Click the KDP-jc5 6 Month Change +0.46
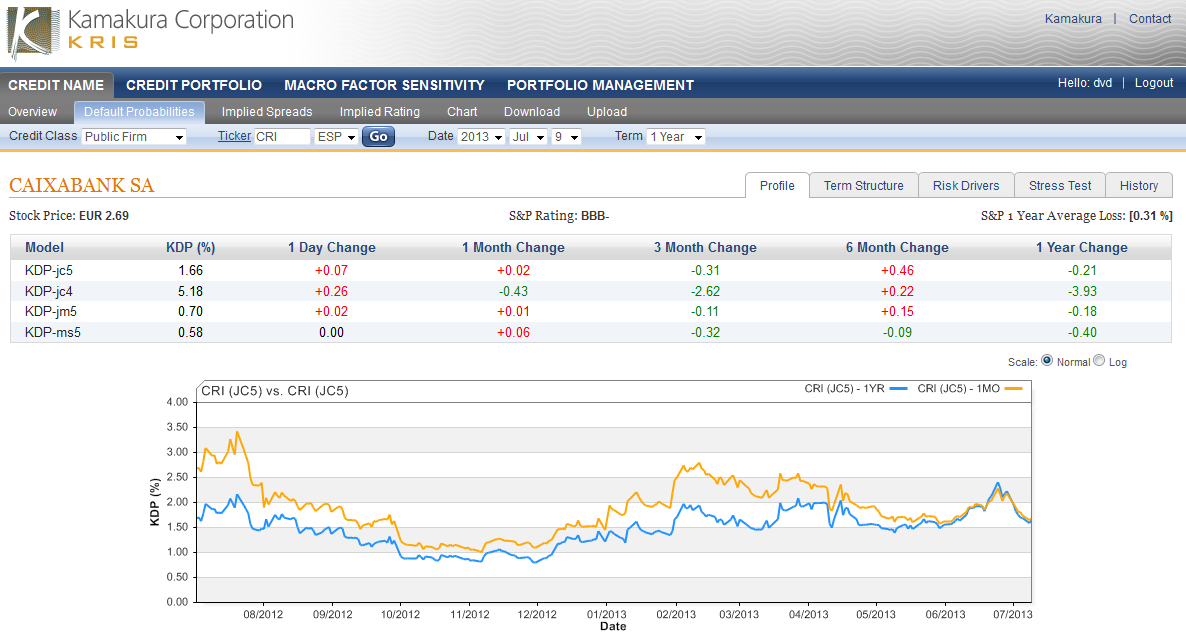The height and width of the screenshot is (638, 1186). point(897,270)
